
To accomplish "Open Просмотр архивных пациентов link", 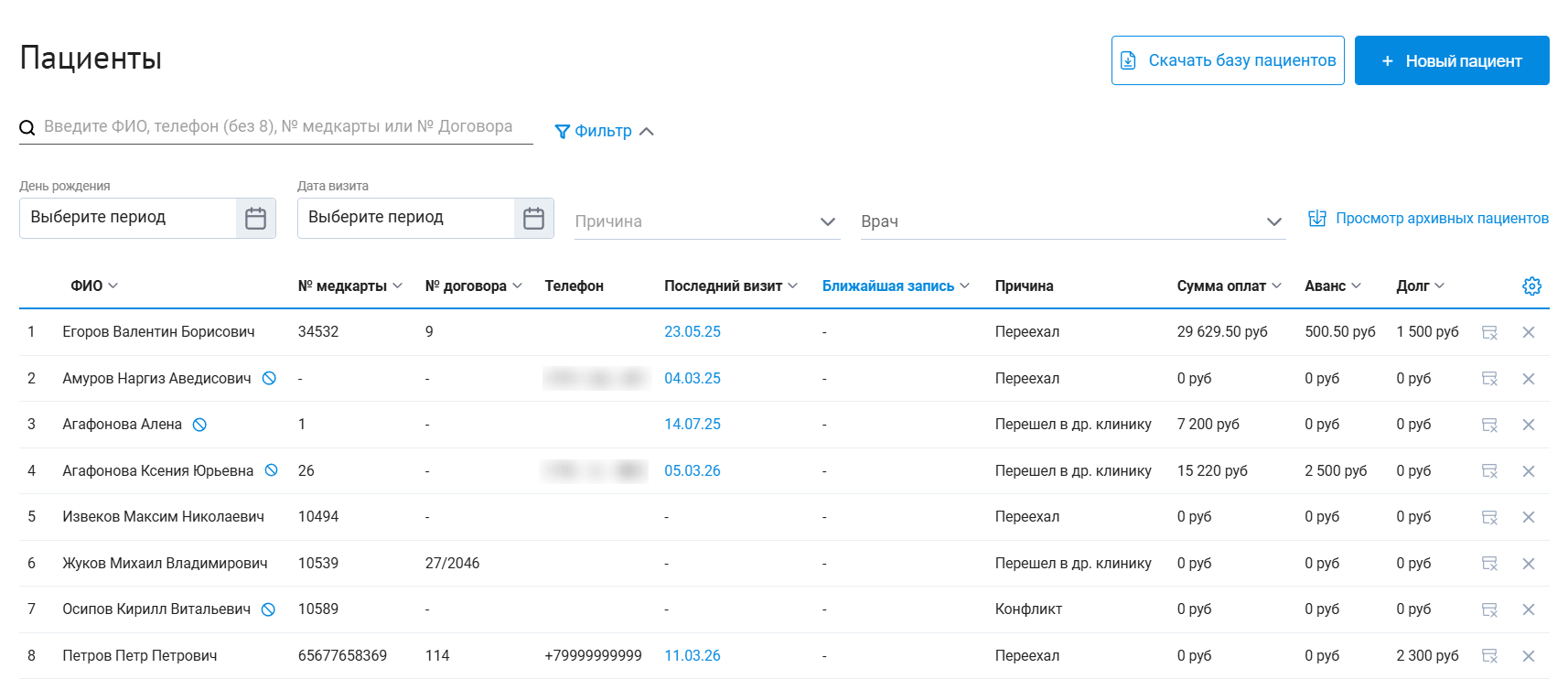I will (x=1428, y=218).
